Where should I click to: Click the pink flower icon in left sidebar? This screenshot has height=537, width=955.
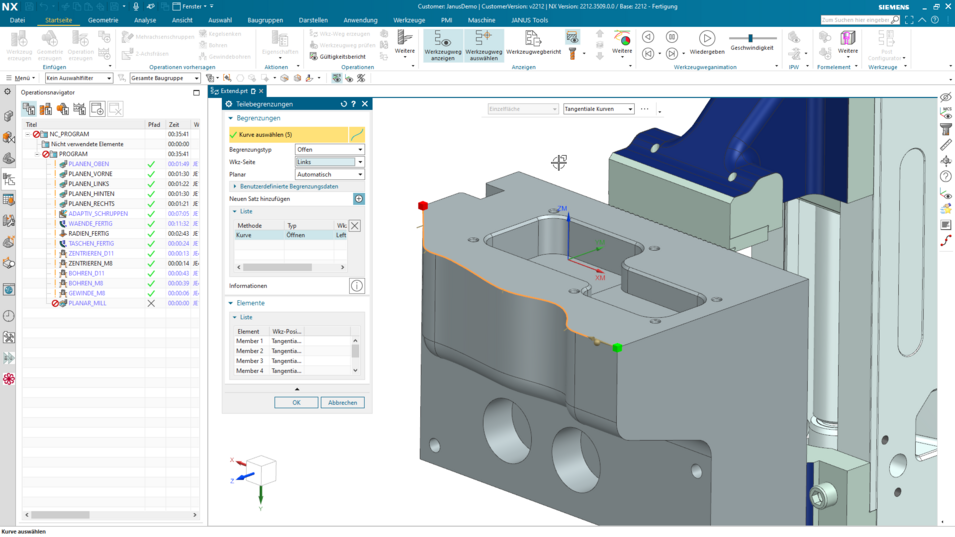coord(9,379)
